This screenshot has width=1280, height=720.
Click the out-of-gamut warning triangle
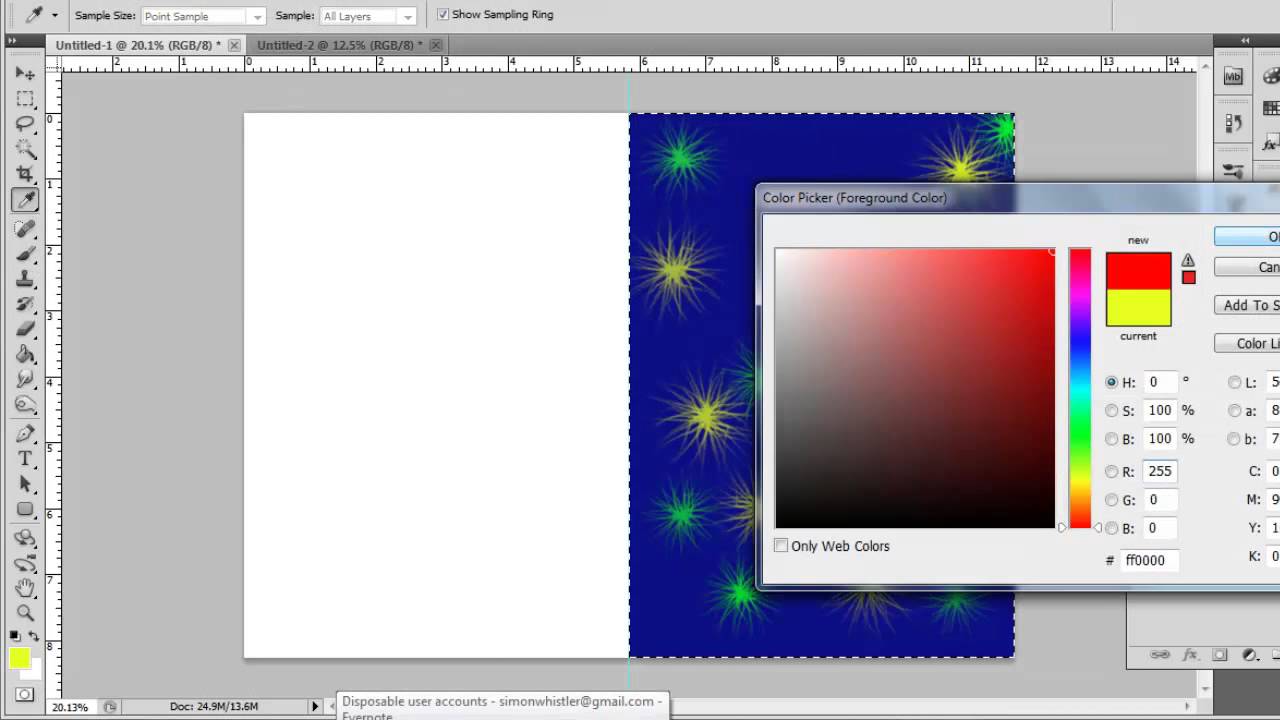point(1188,260)
